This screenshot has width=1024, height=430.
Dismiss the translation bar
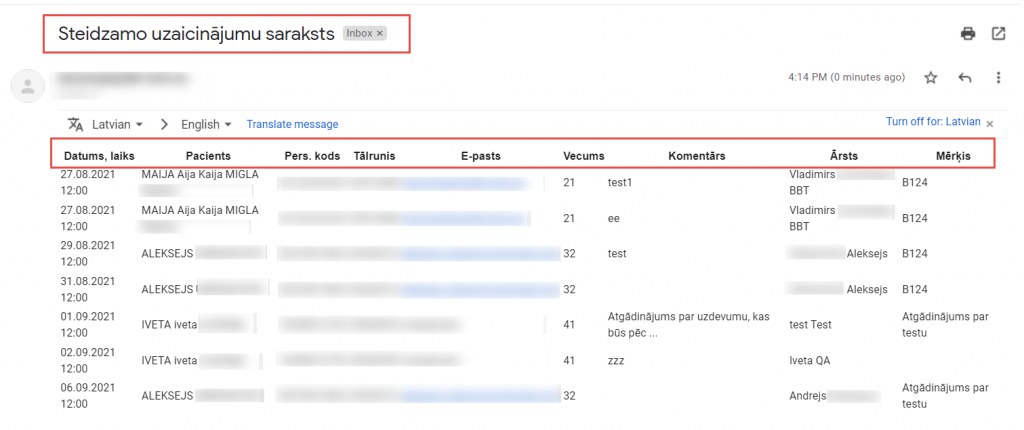tap(990, 123)
